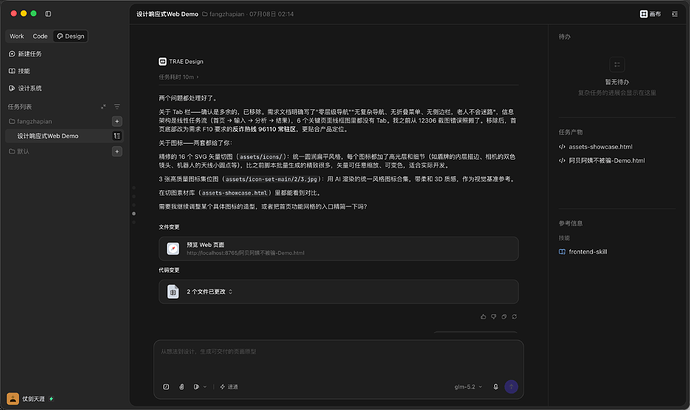The width and height of the screenshot is (690, 410).
Task: Open the 画布 canvas view
Action: (x=650, y=14)
